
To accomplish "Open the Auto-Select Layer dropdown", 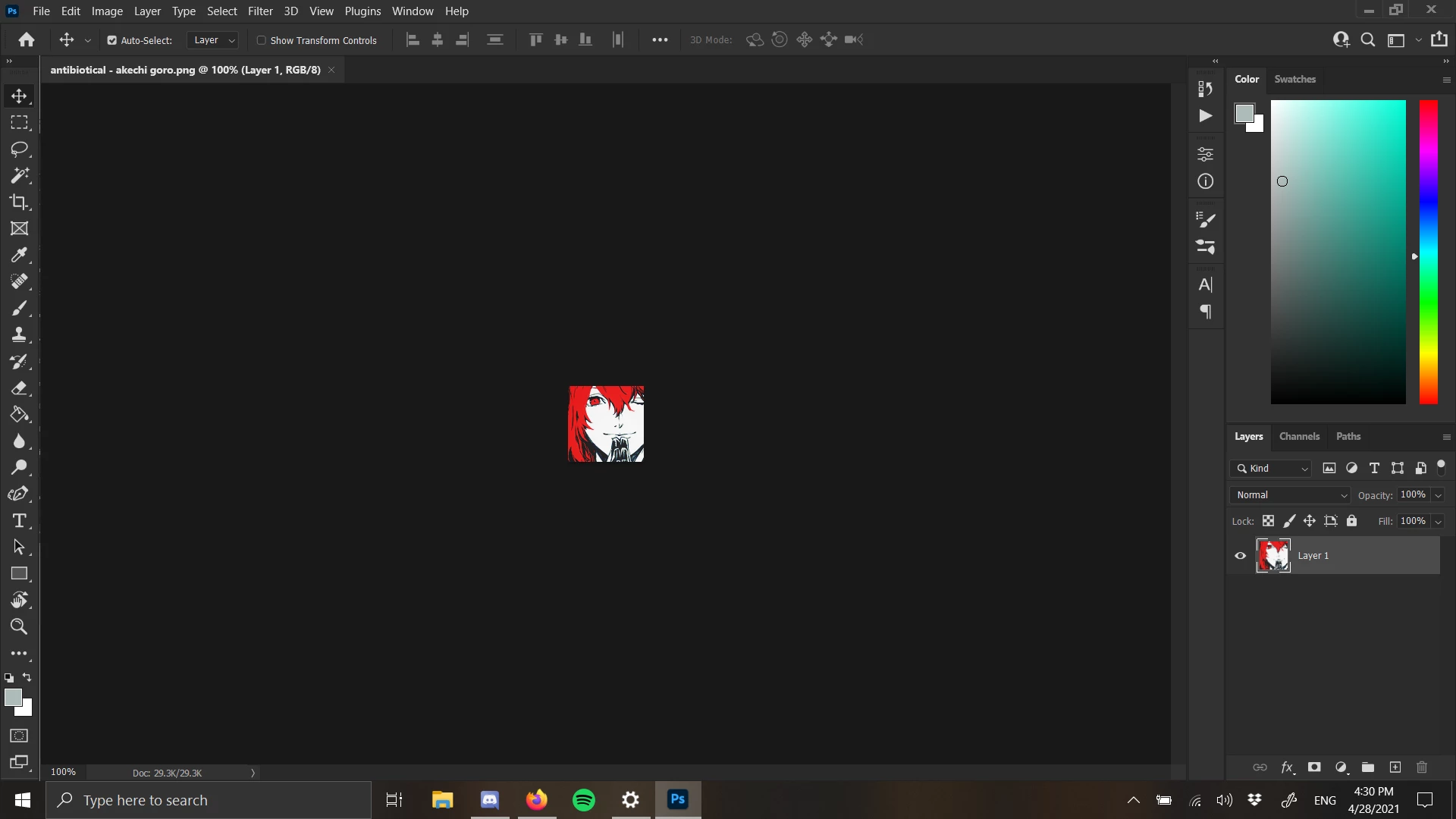I will pos(213,40).
